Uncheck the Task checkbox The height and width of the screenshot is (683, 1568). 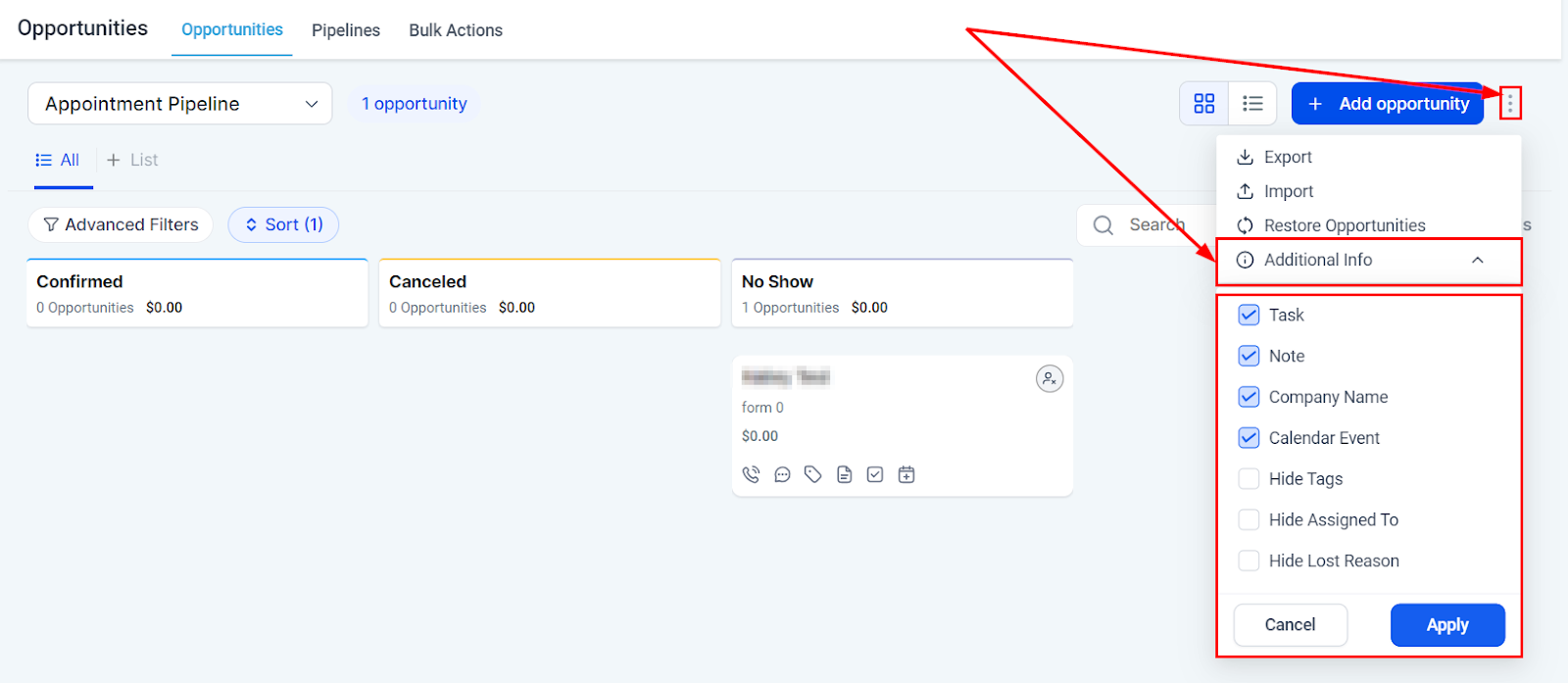tap(1249, 315)
